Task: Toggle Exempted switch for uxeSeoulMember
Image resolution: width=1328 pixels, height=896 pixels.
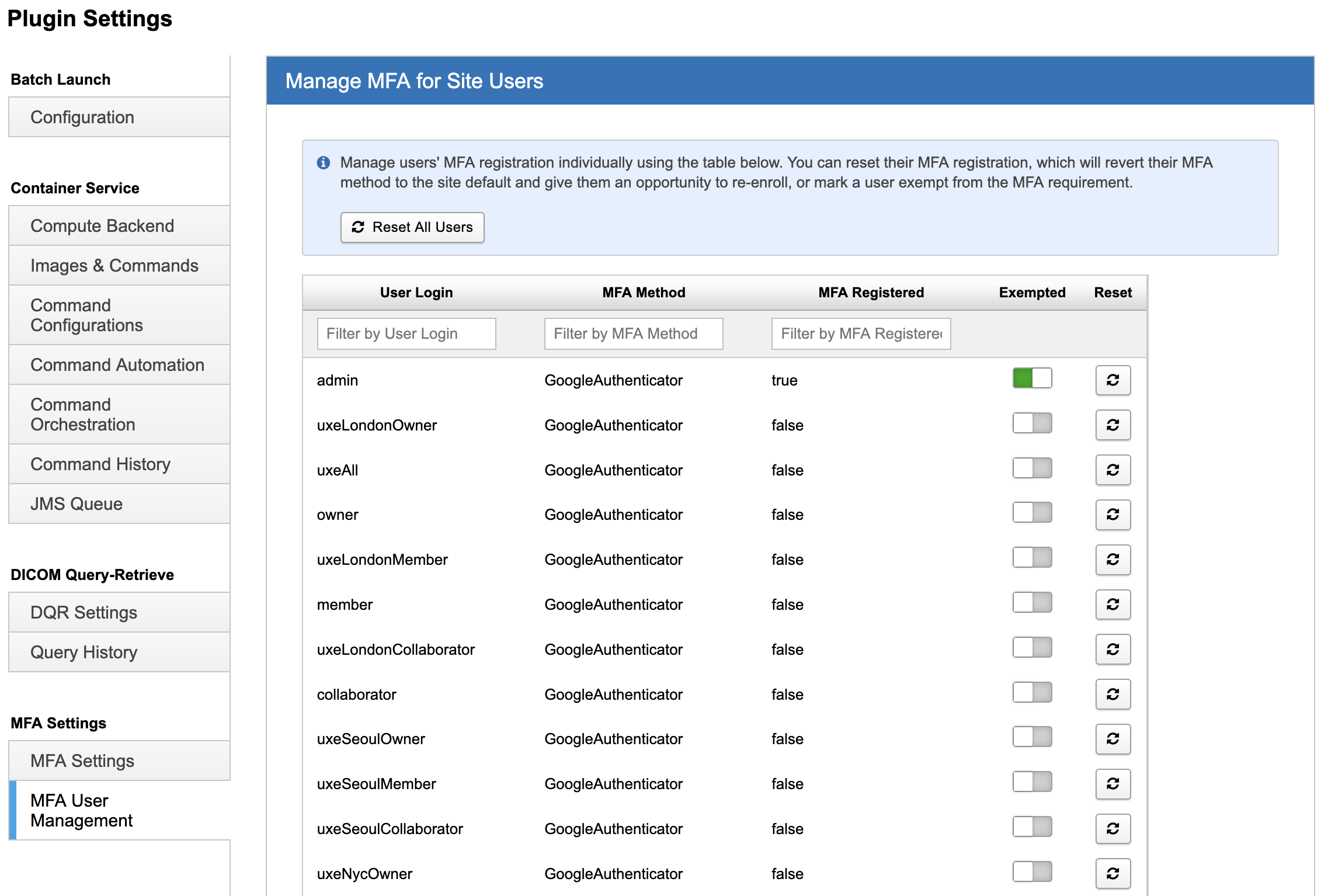Action: click(x=1032, y=782)
